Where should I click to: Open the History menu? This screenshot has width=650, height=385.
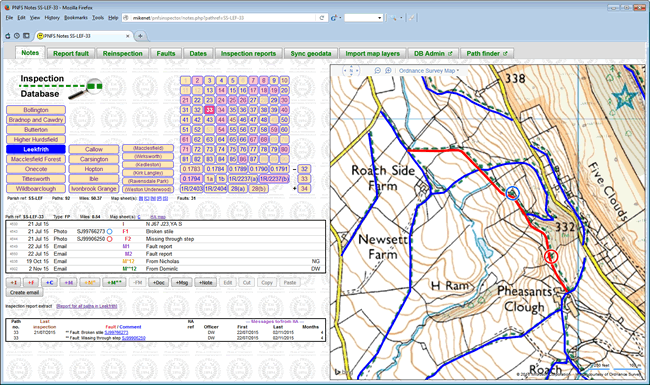point(52,18)
